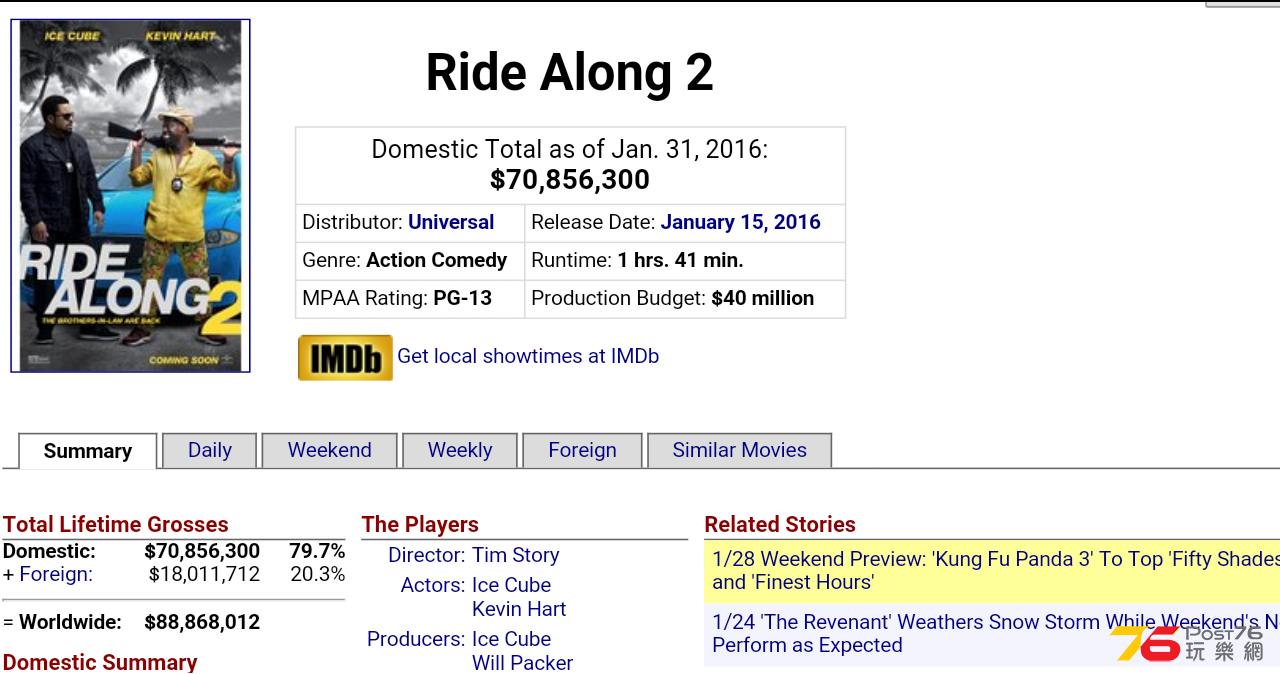Follow the January 15, 2016 release date link
Image resolution: width=1280 pixels, height=674 pixels.
click(740, 222)
